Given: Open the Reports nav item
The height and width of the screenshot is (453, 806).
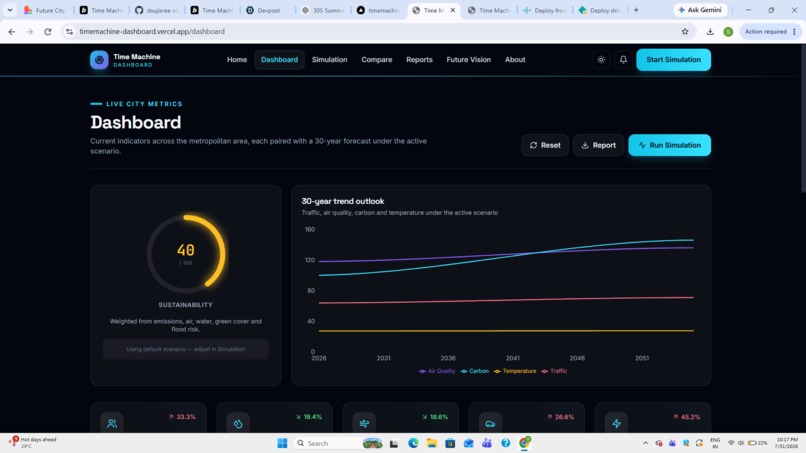Looking at the screenshot, I should [419, 60].
